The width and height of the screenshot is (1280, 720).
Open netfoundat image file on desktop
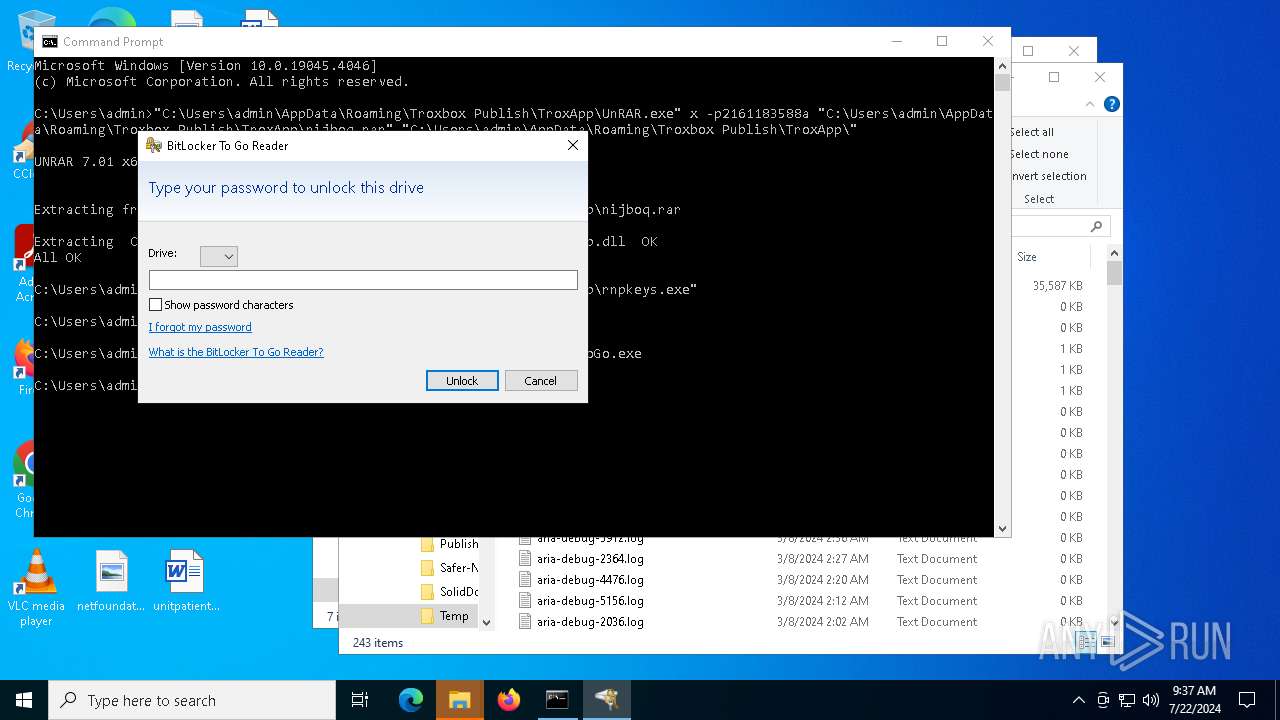click(x=112, y=582)
